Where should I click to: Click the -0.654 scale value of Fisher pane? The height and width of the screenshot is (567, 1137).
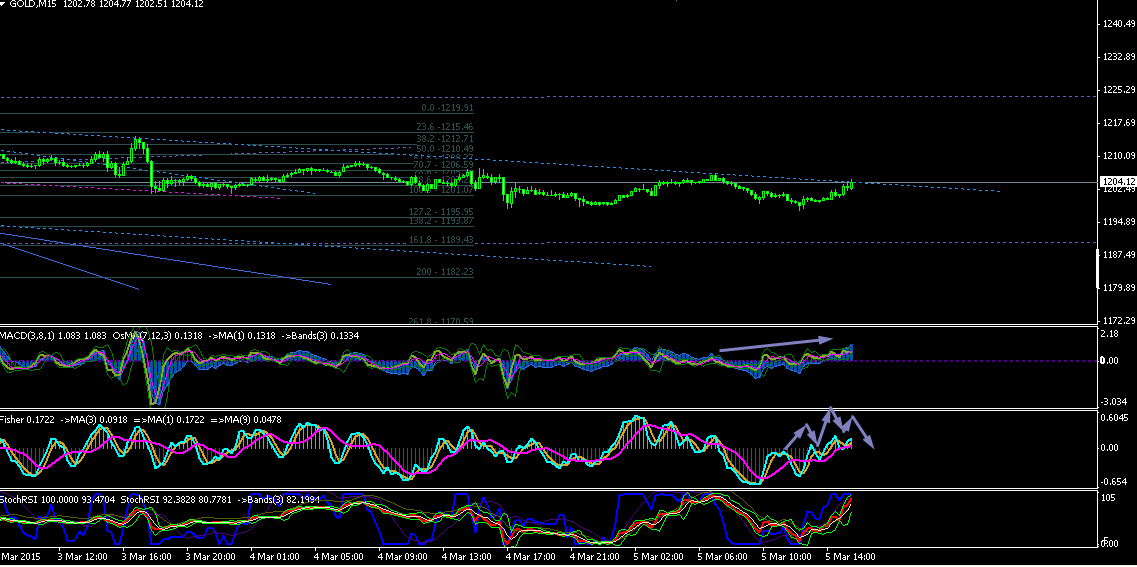tap(1114, 482)
